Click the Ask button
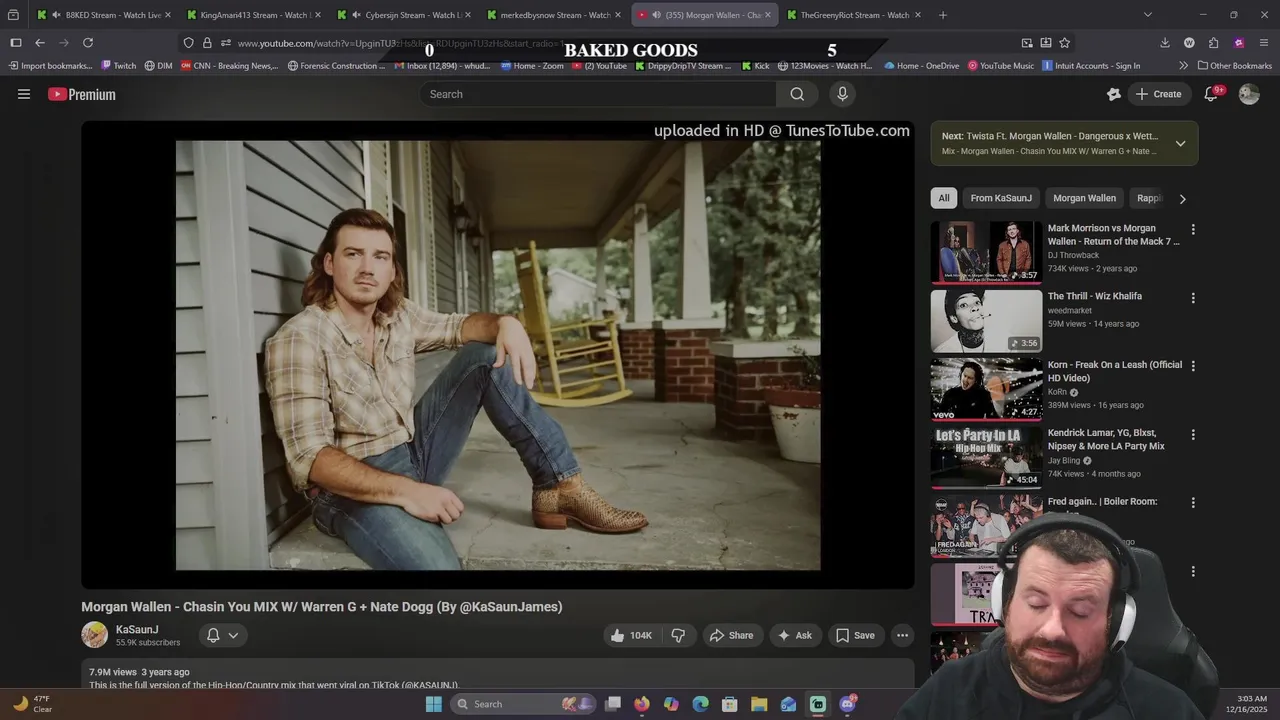This screenshot has height=720, width=1280. (794, 635)
